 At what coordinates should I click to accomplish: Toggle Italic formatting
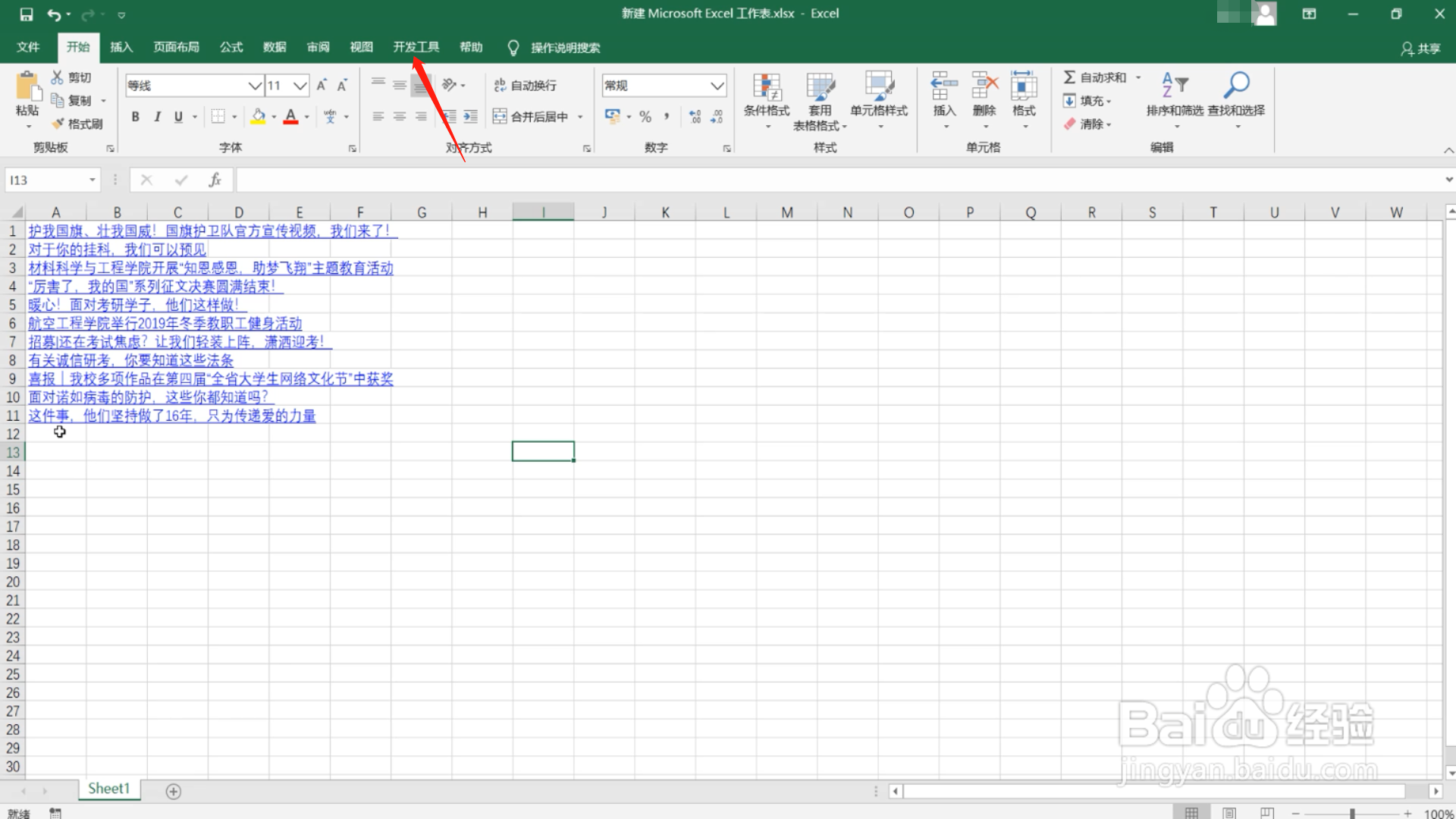point(157,116)
